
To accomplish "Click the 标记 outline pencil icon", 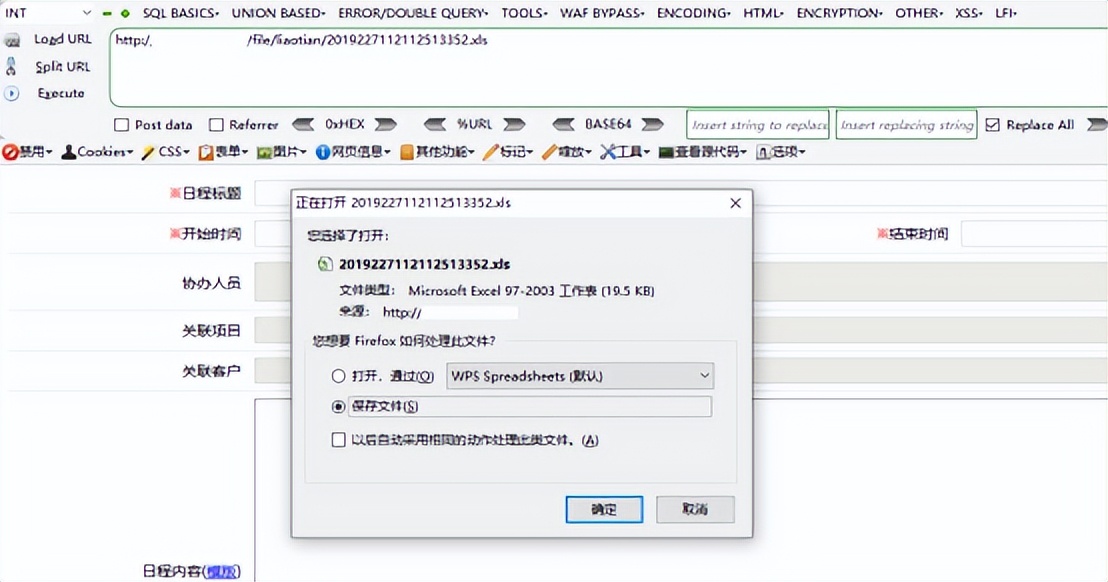I will pyautogui.click(x=491, y=152).
